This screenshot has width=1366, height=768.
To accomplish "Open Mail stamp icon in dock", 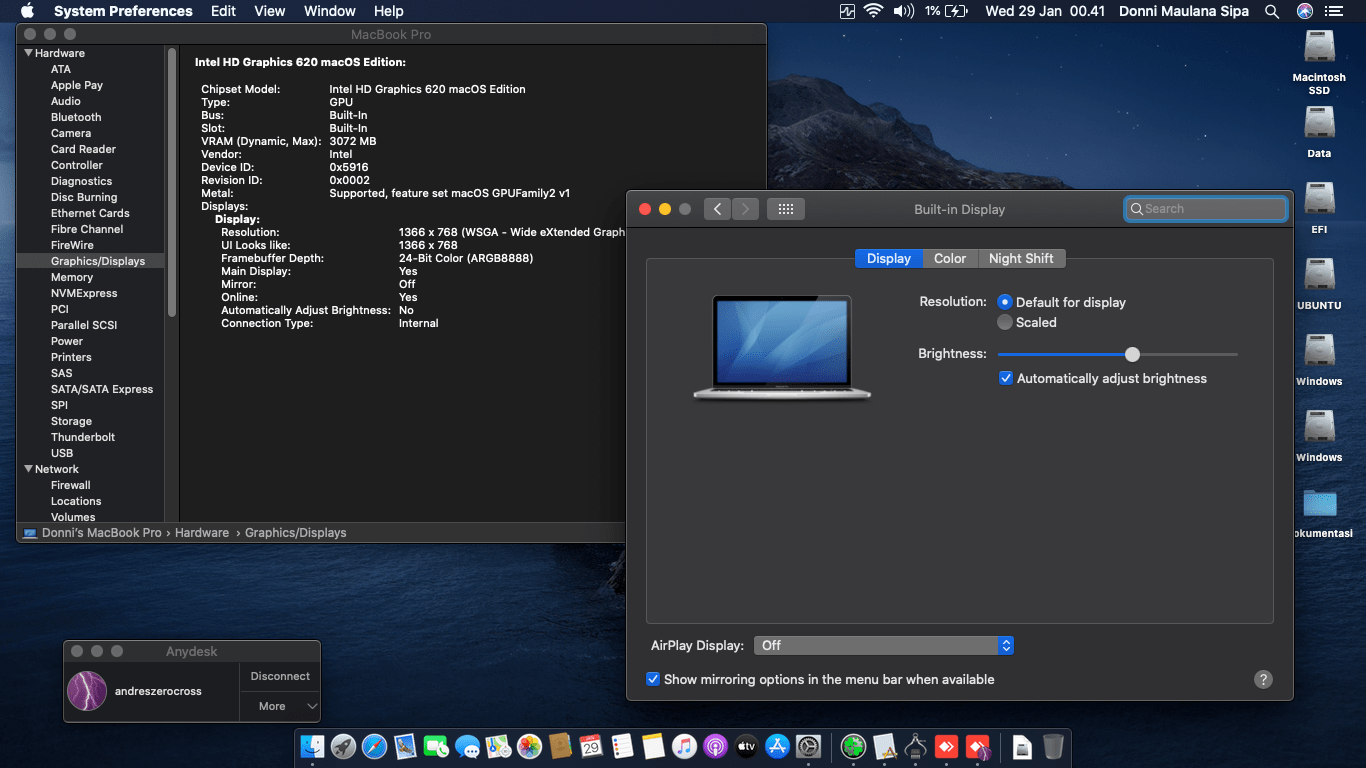I will [x=405, y=746].
